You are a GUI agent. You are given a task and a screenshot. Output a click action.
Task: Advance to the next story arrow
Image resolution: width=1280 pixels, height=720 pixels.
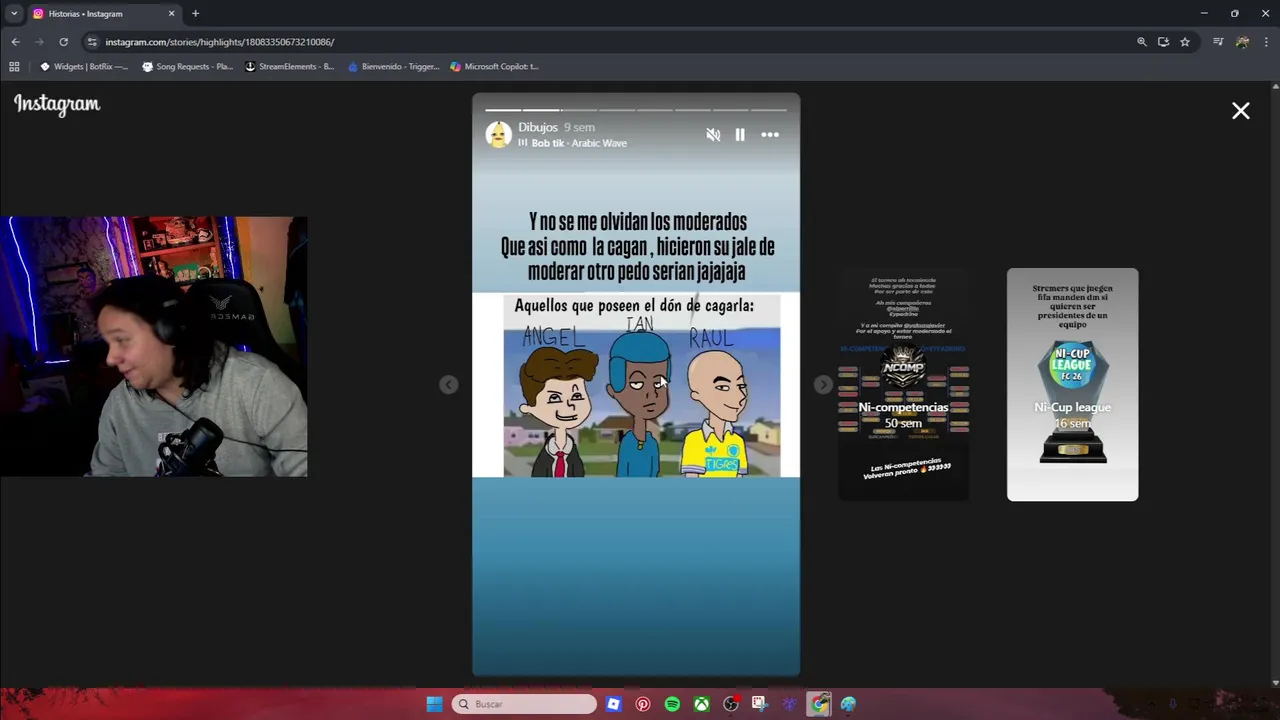pos(823,385)
